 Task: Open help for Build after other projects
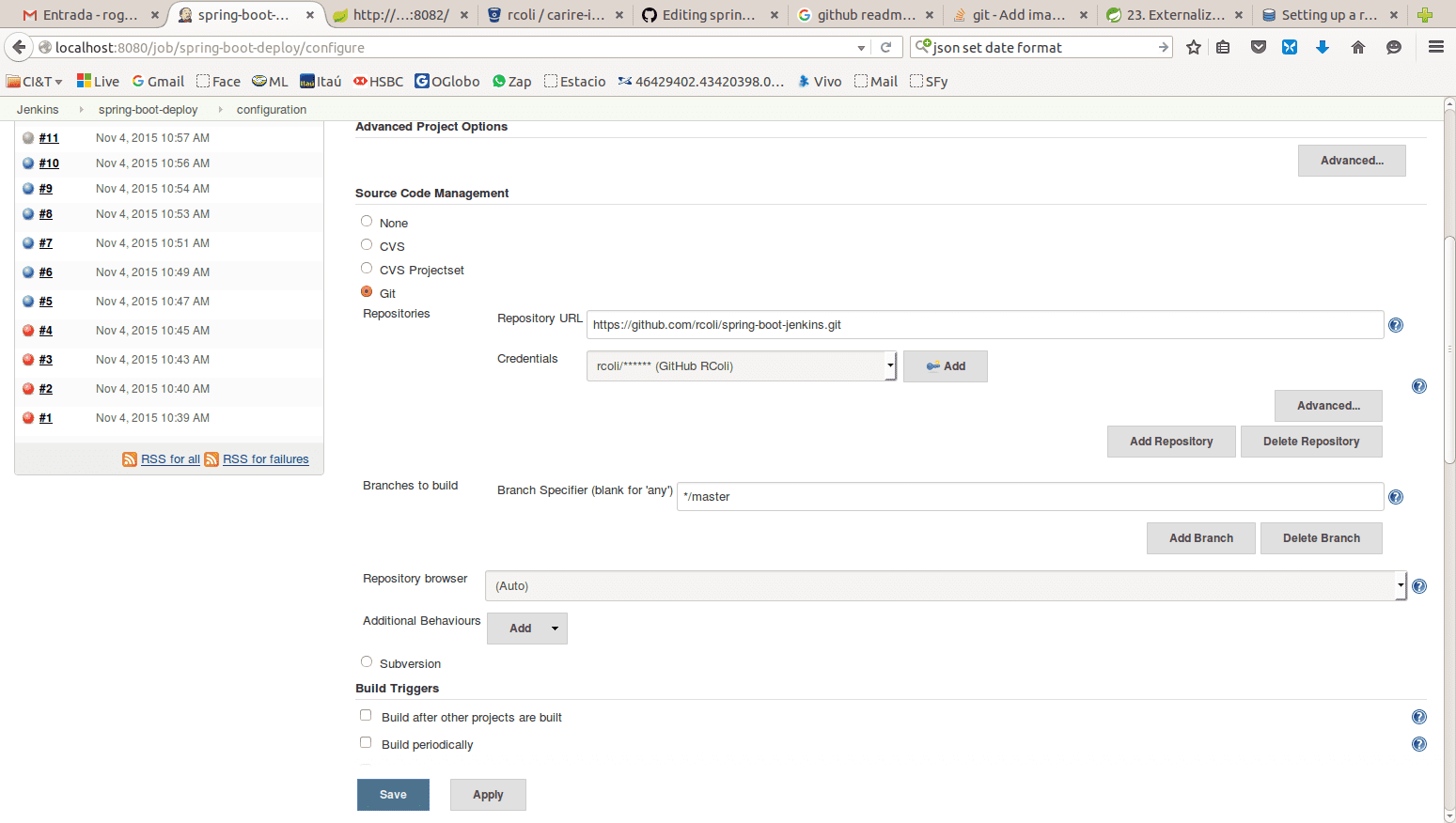click(1419, 717)
